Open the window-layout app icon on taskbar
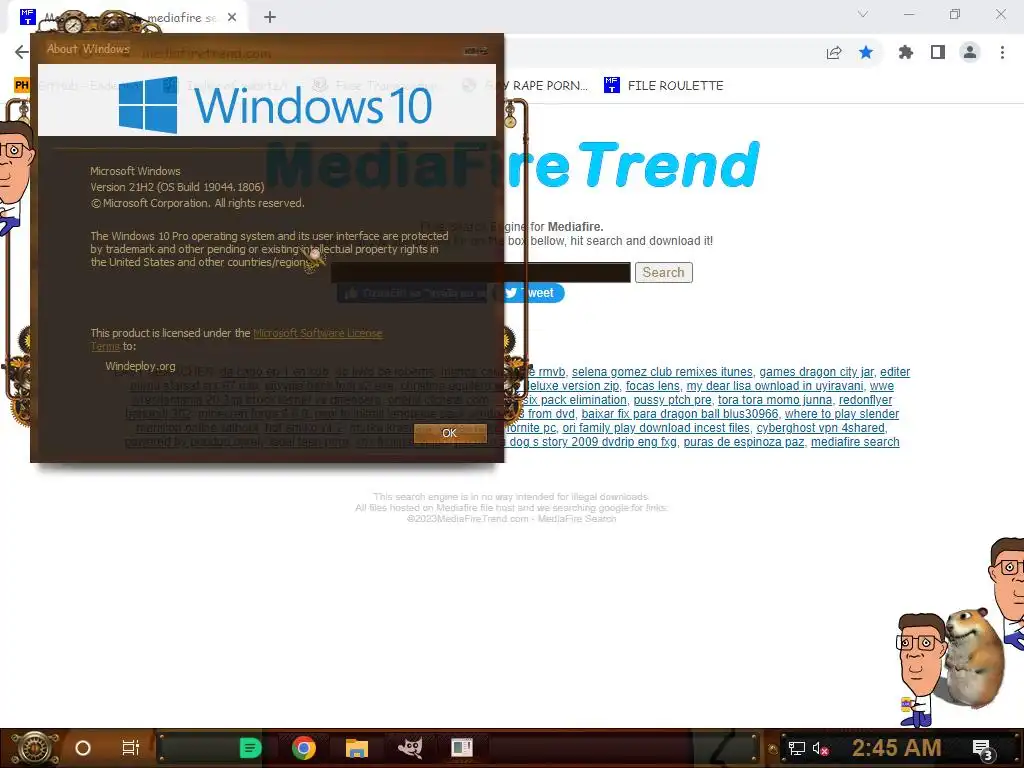 [462, 748]
